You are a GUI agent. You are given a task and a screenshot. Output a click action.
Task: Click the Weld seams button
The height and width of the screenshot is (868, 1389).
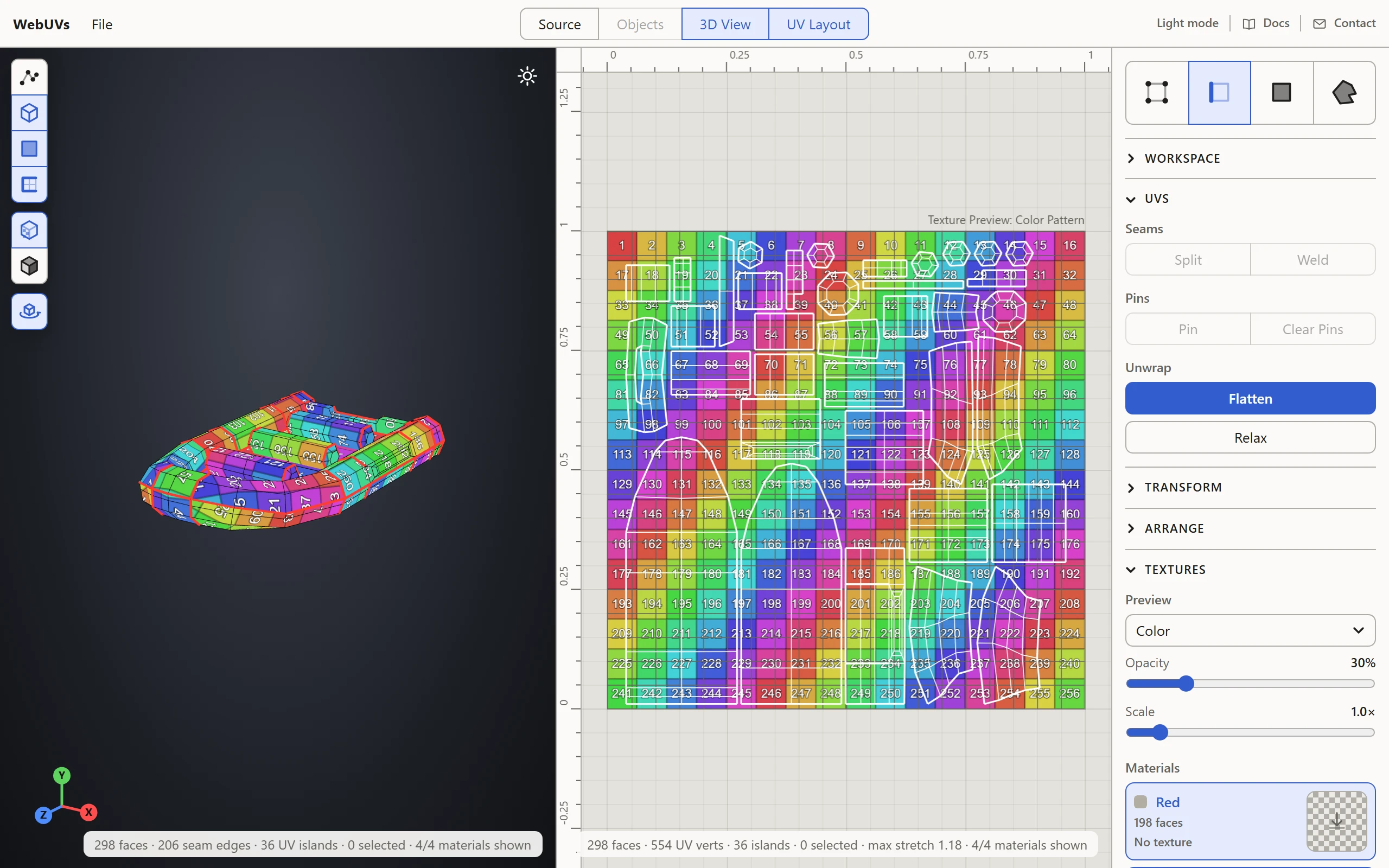click(x=1312, y=259)
